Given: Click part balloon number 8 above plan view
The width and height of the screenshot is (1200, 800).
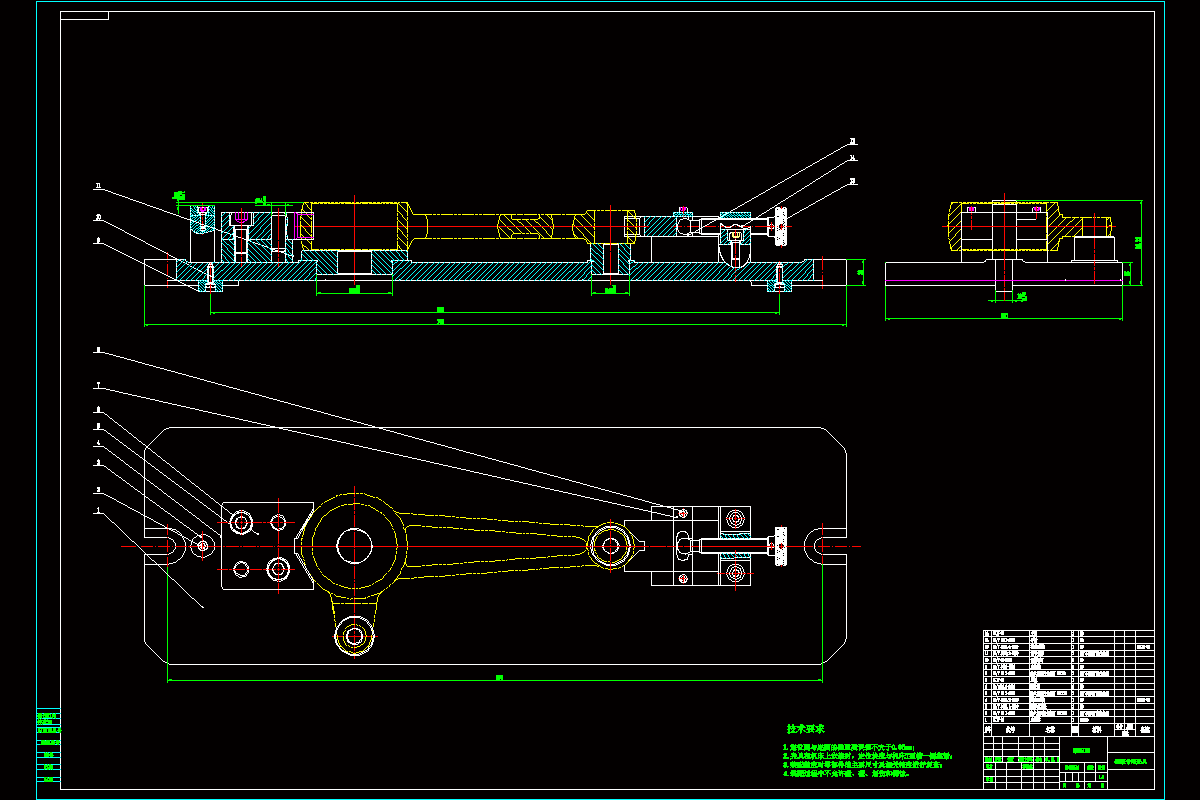Looking at the screenshot, I should (x=98, y=350).
